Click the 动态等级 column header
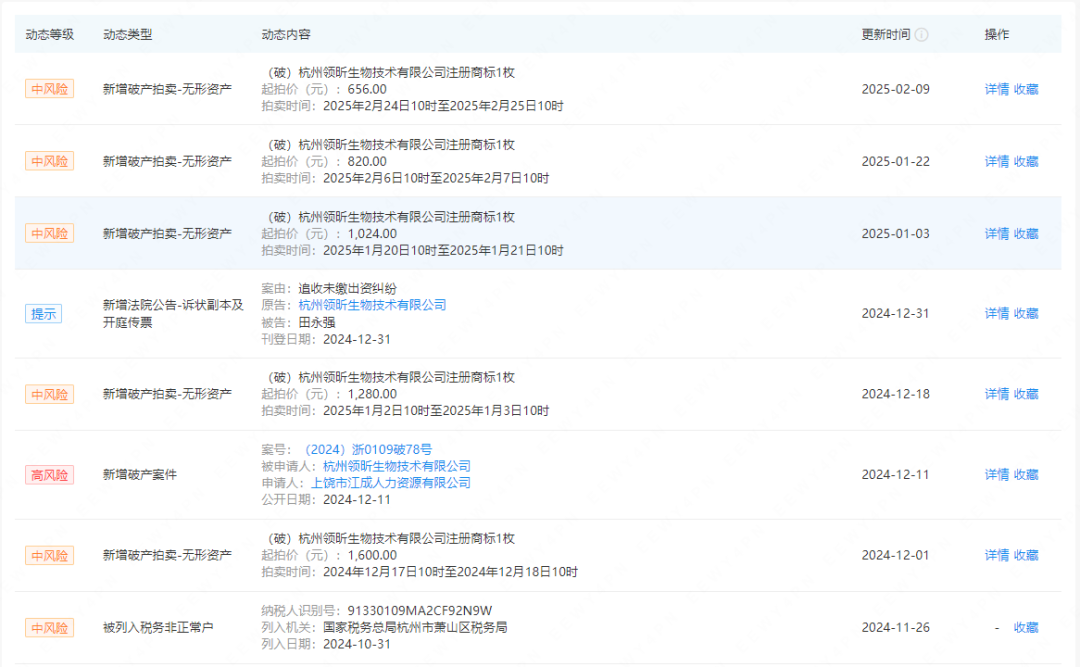 point(49,34)
